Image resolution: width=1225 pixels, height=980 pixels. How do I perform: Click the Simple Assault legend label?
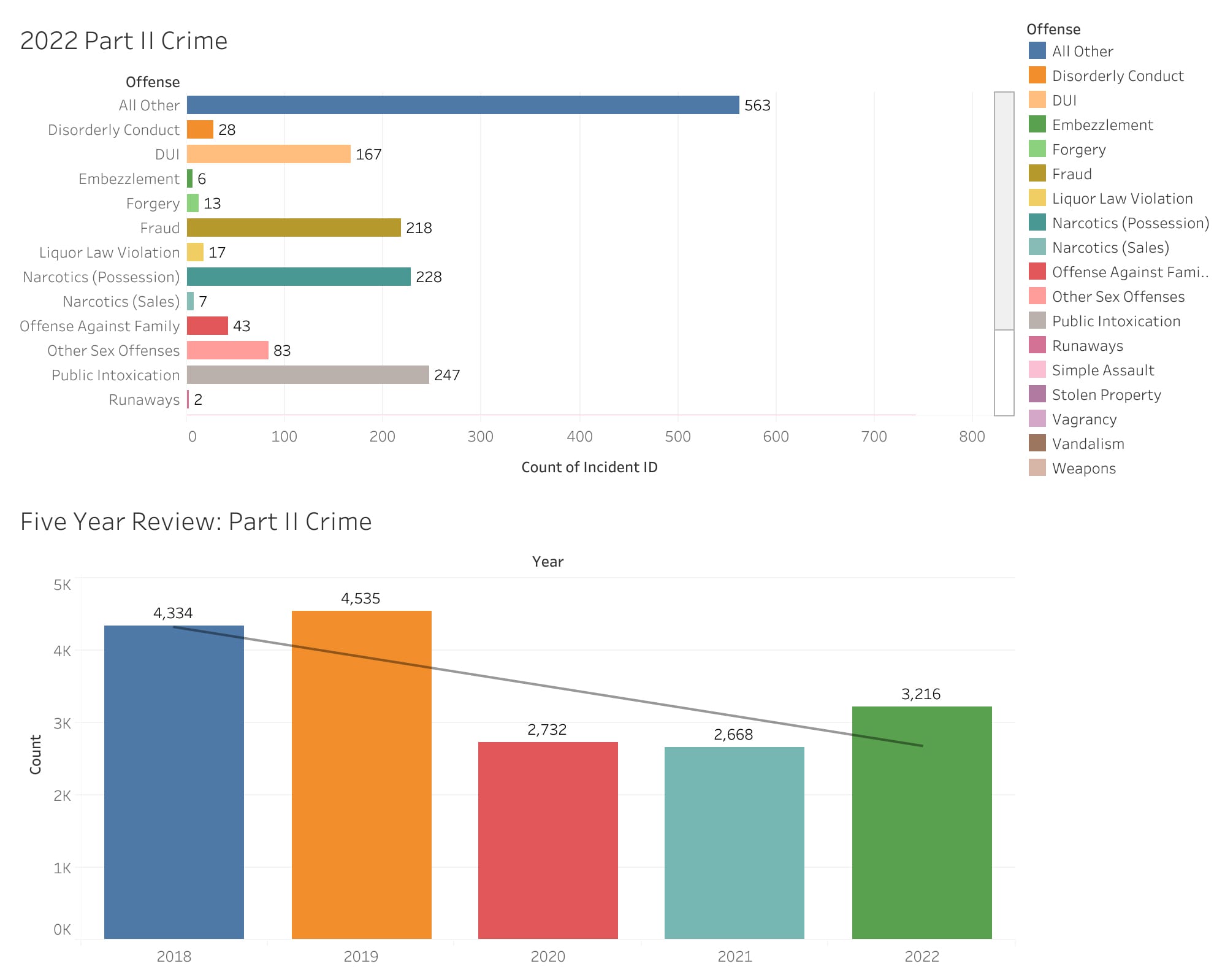point(1102,370)
